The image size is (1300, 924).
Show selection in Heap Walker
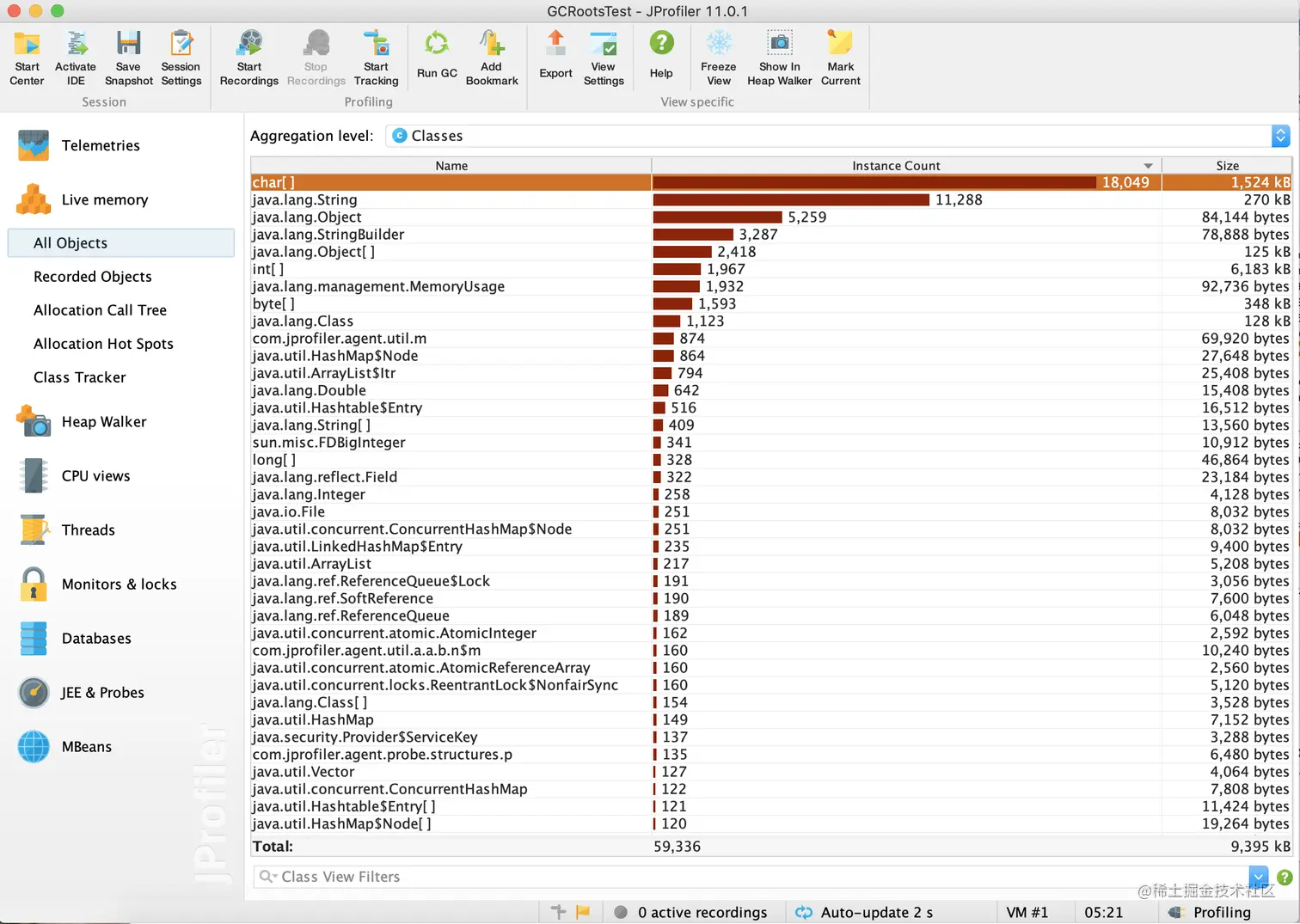point(780,58)
